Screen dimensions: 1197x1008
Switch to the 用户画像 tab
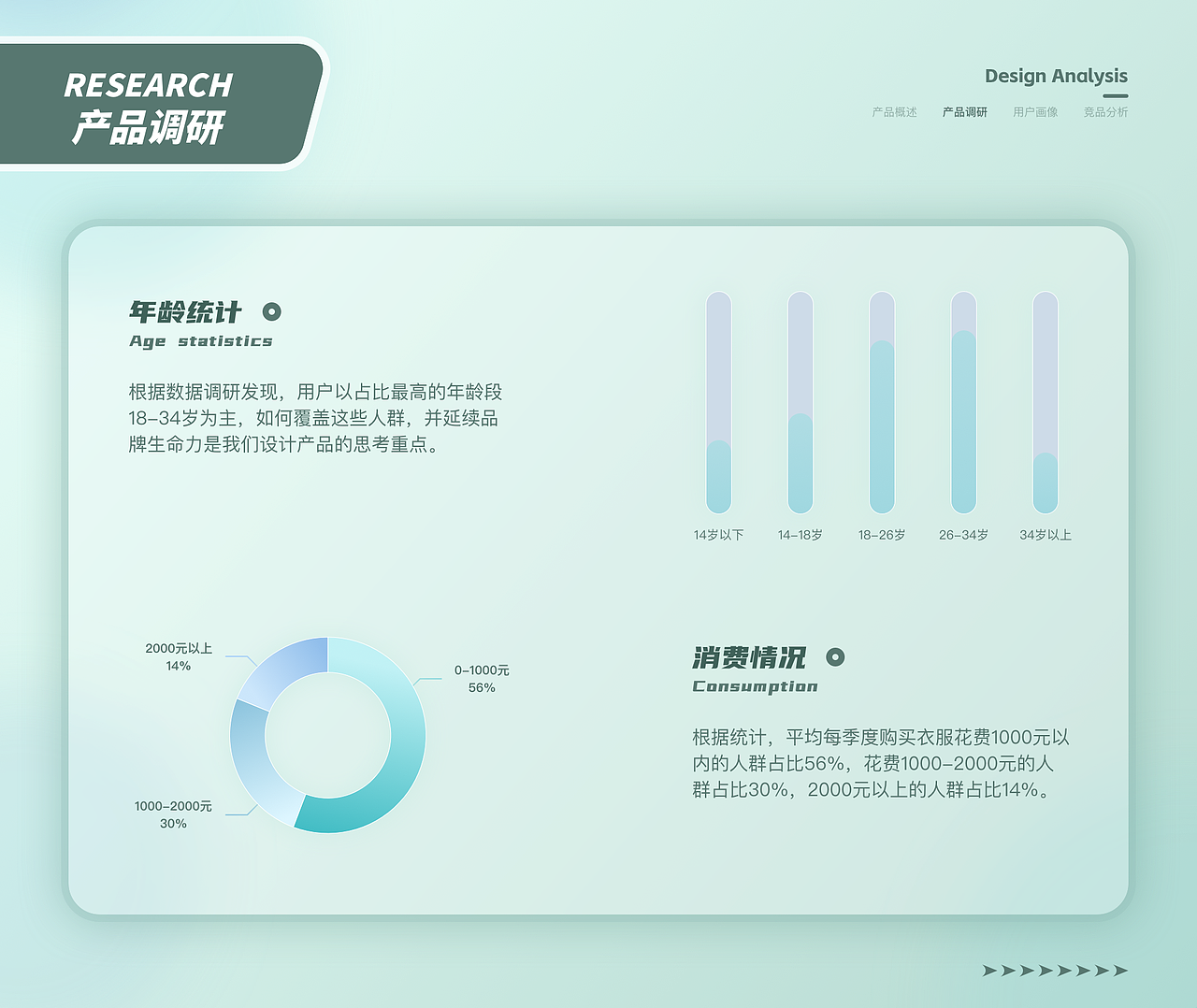coord(1035,112)
